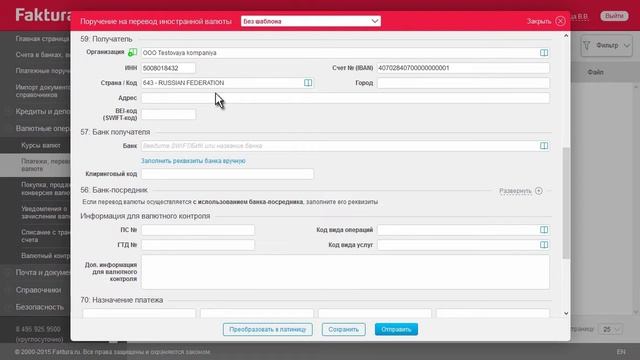Click the Файл column header

[596, 72]
